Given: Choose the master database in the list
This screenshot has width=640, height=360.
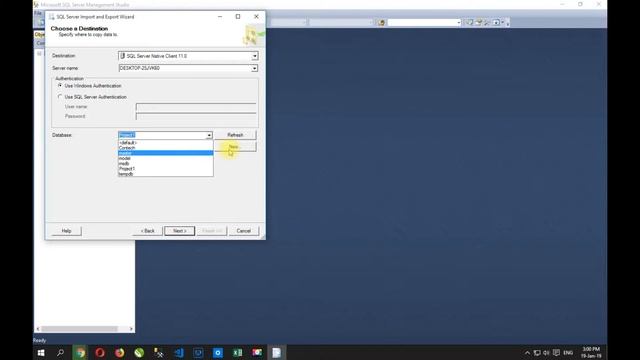Looking at the screenshot, I should click(166, 153).
